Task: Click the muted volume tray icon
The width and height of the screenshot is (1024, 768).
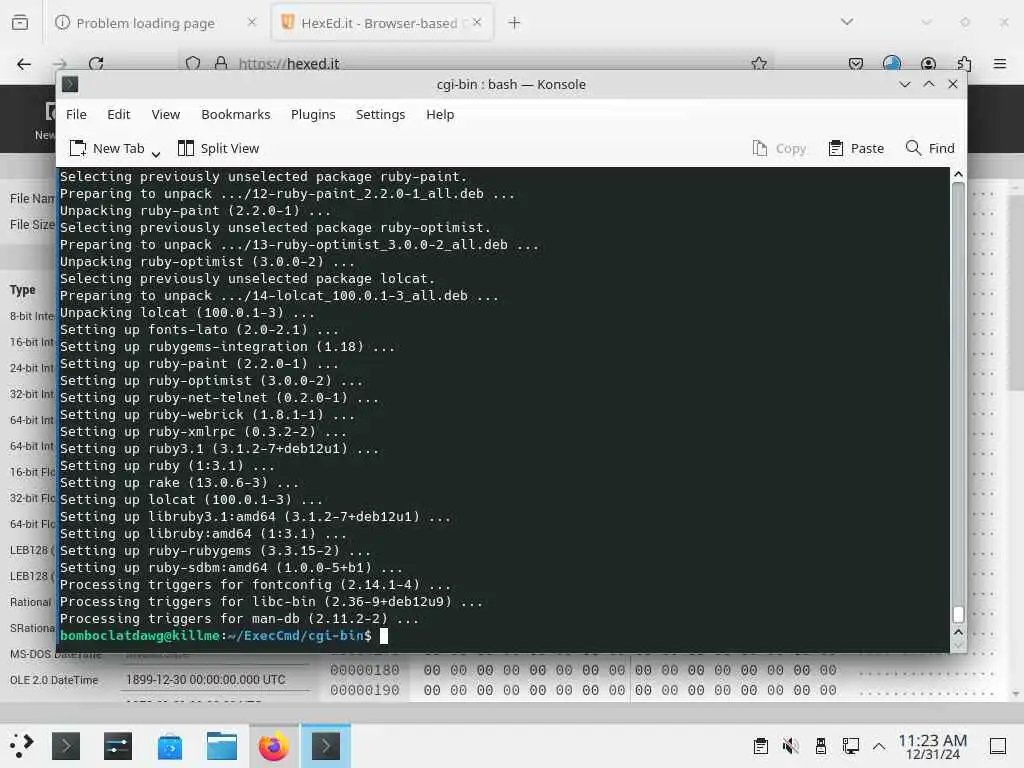Action: click(790, 746)
